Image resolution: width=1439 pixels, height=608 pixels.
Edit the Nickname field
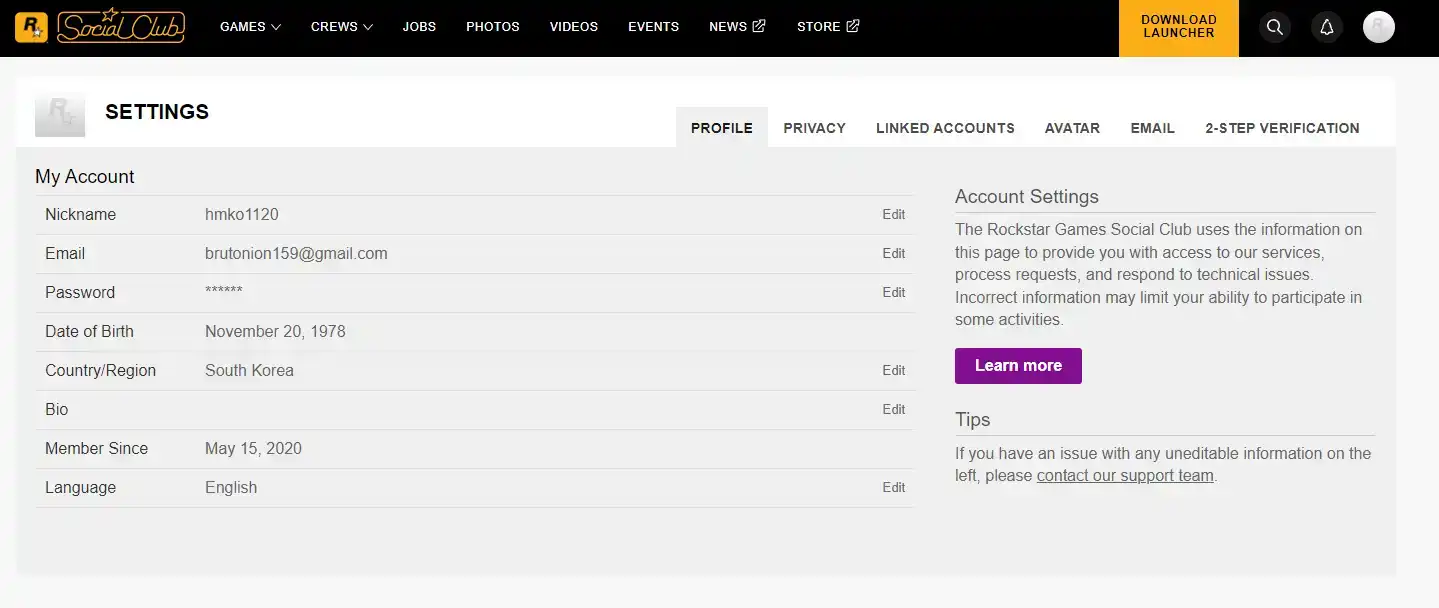893,215
